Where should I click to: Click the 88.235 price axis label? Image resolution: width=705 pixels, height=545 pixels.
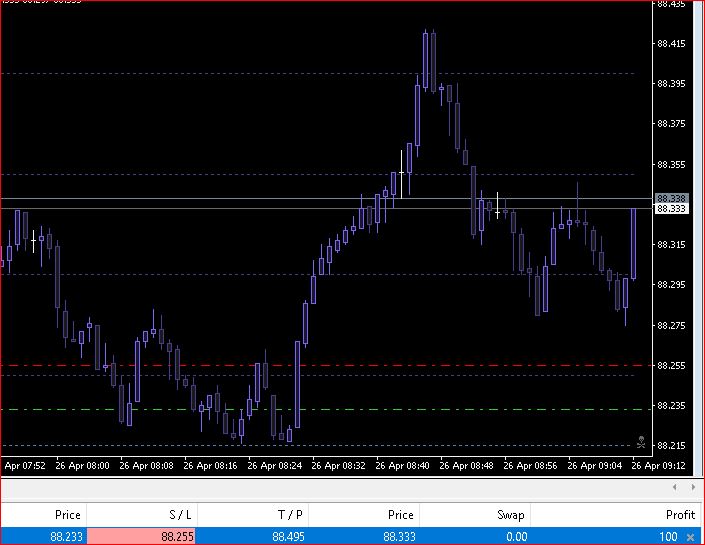click(x=672, y=406)
